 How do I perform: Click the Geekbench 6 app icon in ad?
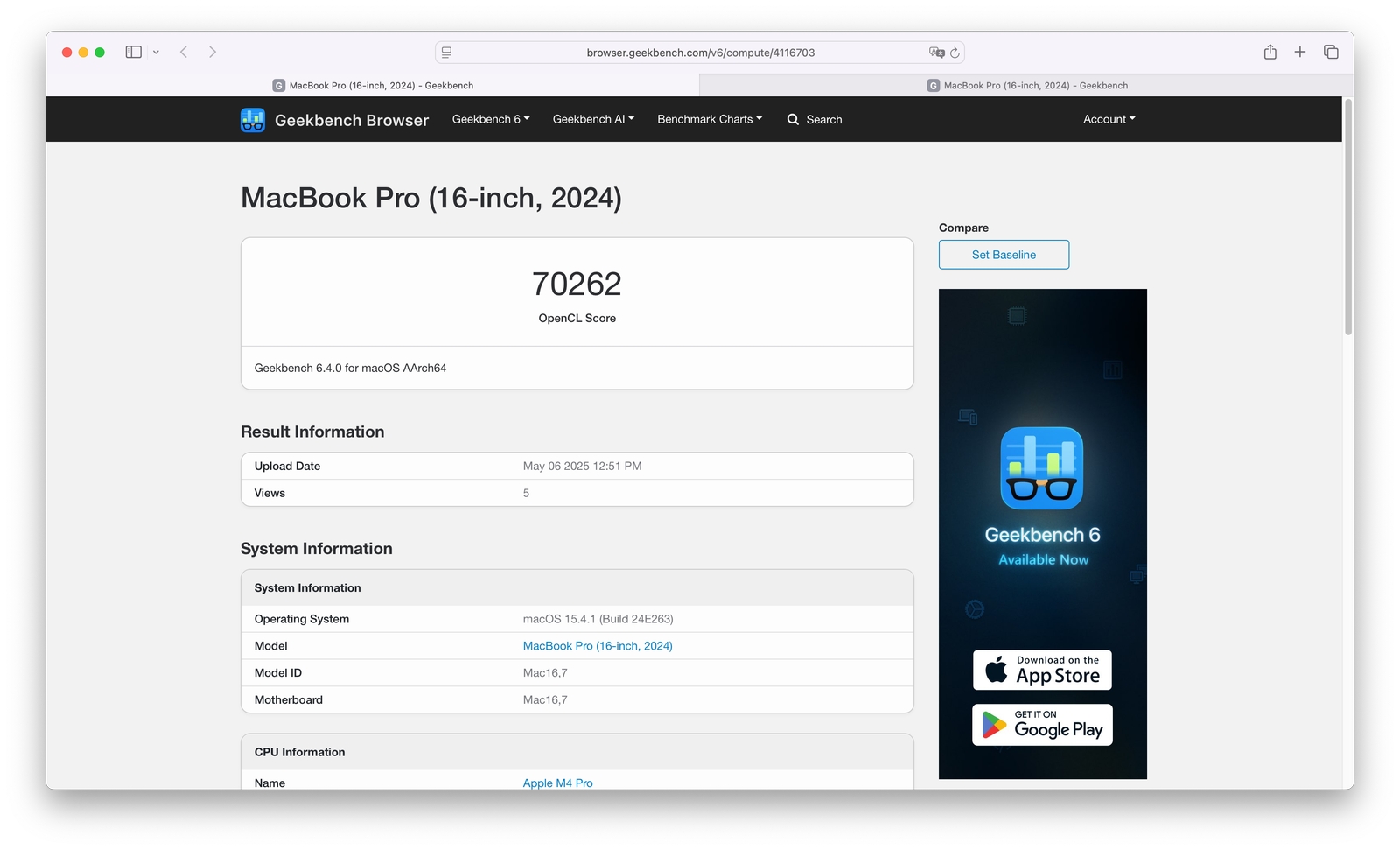click(x=1042, y=468)
